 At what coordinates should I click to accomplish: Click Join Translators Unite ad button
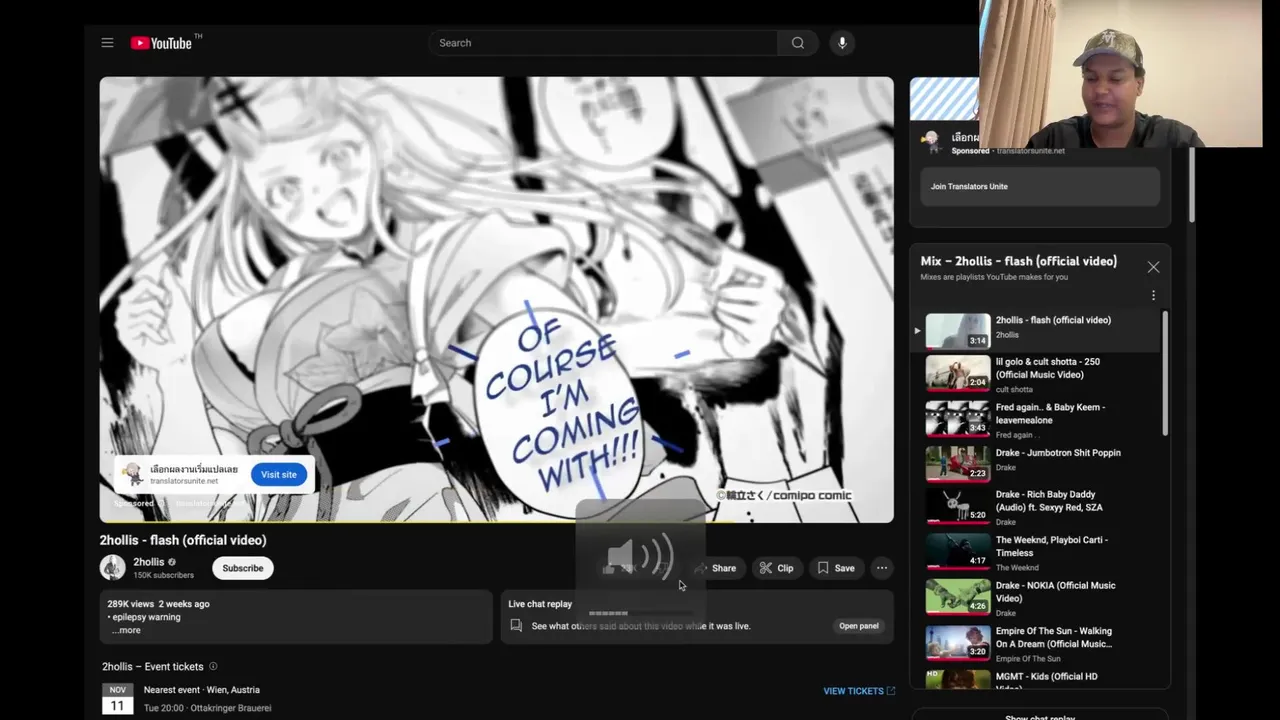[1040, 186]
